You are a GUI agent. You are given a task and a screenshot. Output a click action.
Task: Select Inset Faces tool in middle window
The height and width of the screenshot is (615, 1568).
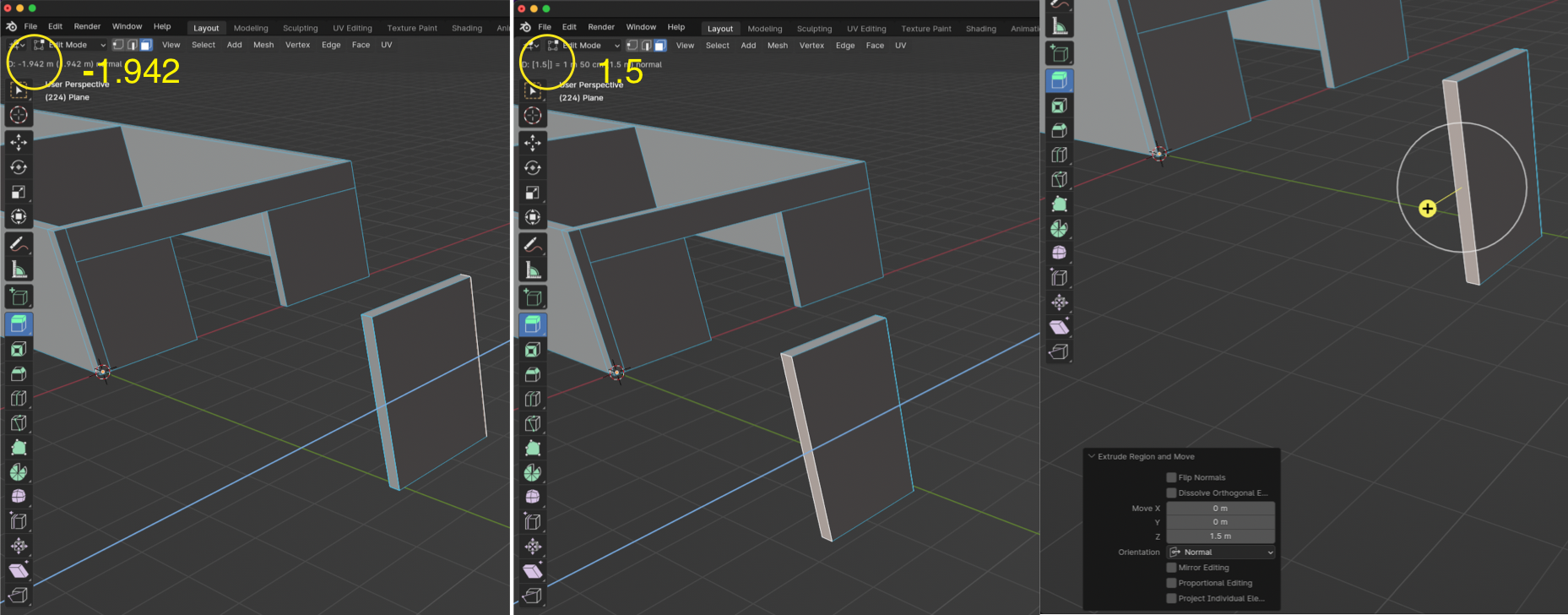533,350
